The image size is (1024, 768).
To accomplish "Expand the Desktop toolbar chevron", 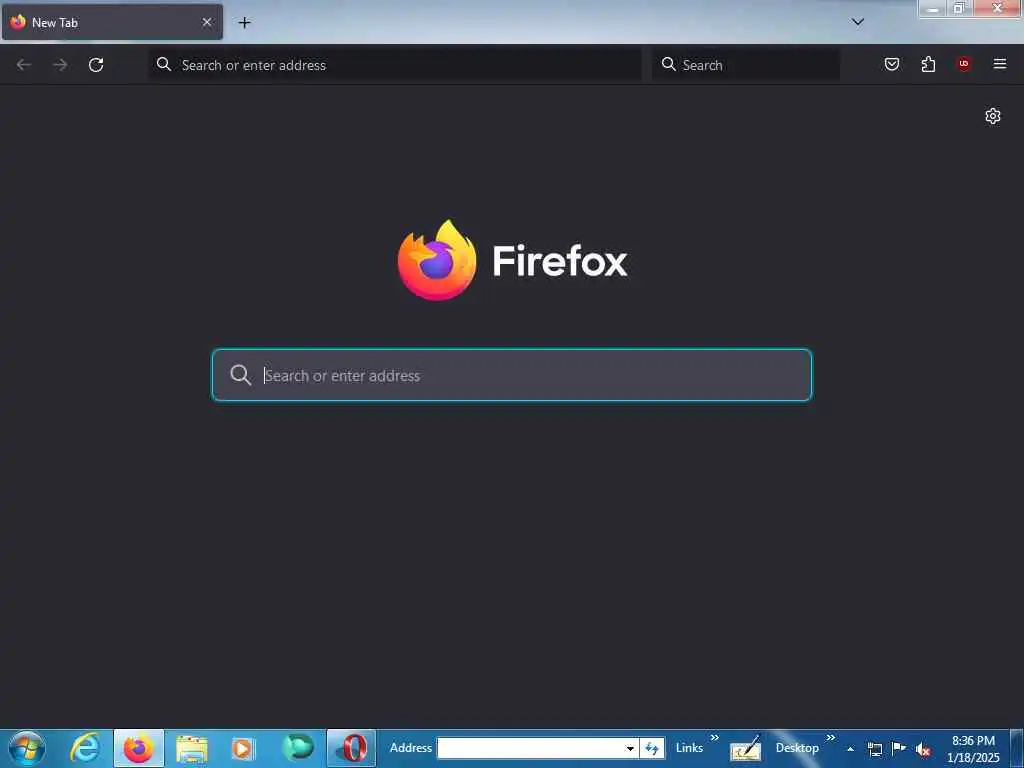I will pyautogui.click(x=831, y=737).
